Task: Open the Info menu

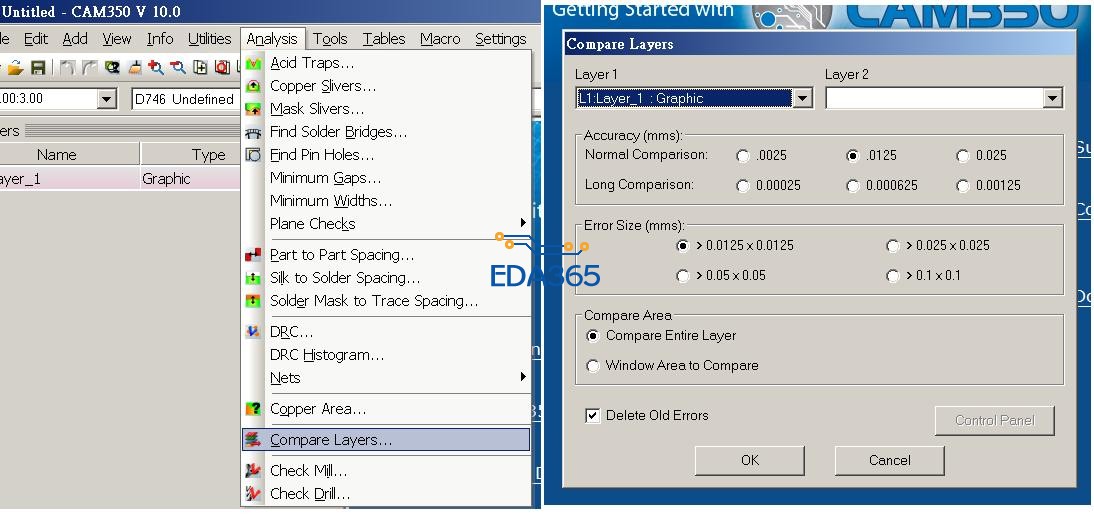Action: [160, 39]
